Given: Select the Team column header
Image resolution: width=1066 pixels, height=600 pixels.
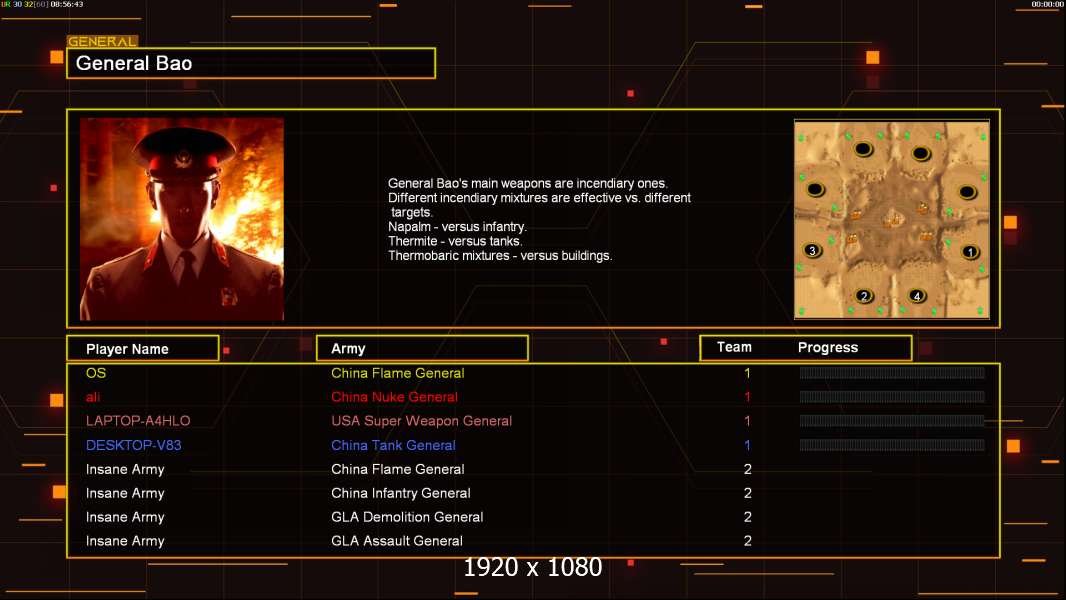Looking at the screenshot, I should pyautogui.click(x=734, y=347).
